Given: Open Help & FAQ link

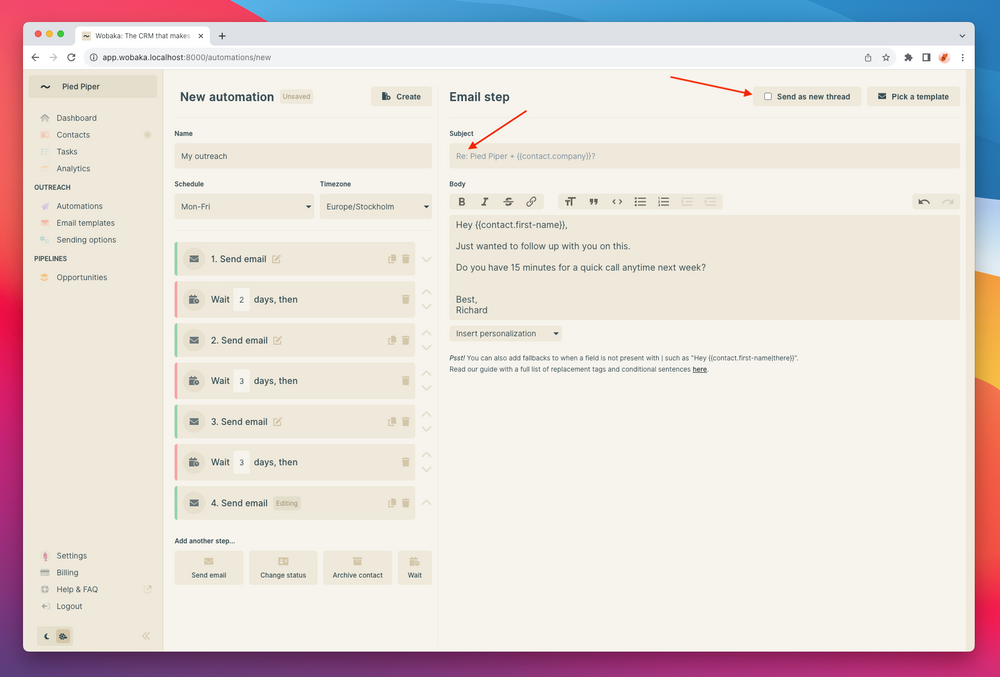Looking at the screenshot, I should coord(77,590).
